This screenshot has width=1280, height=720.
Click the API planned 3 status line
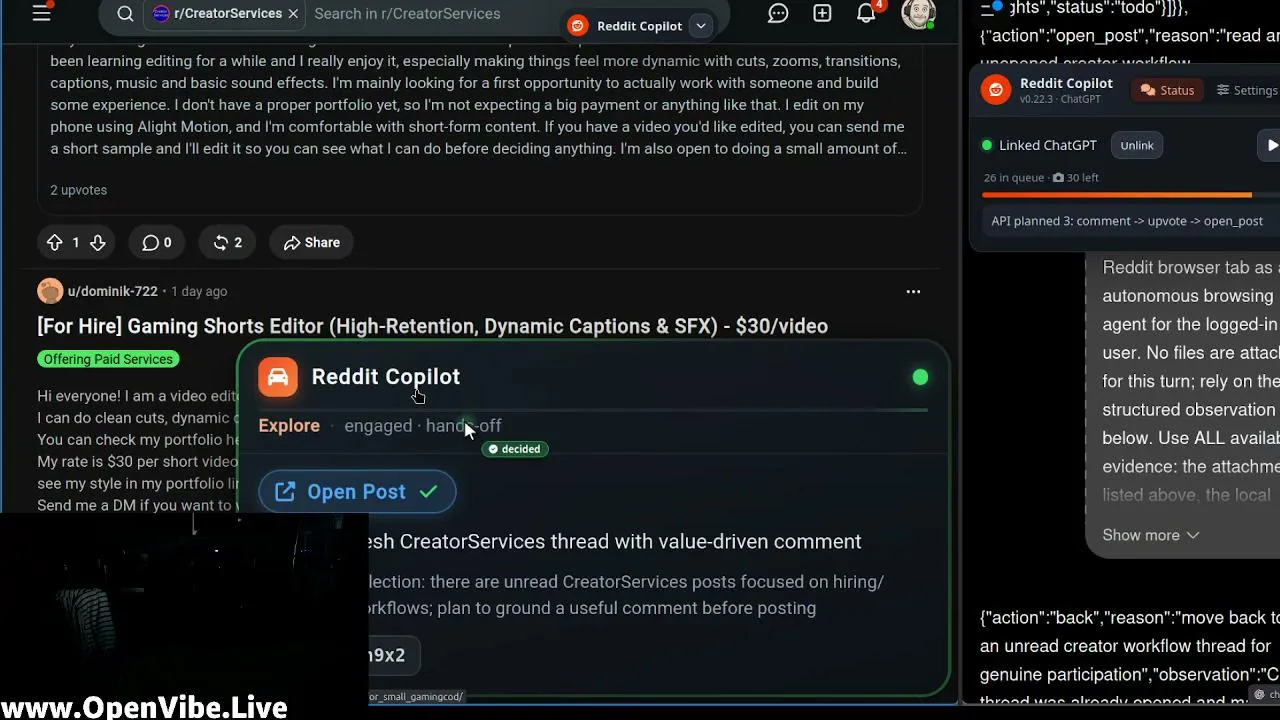tap(1127, 221)
